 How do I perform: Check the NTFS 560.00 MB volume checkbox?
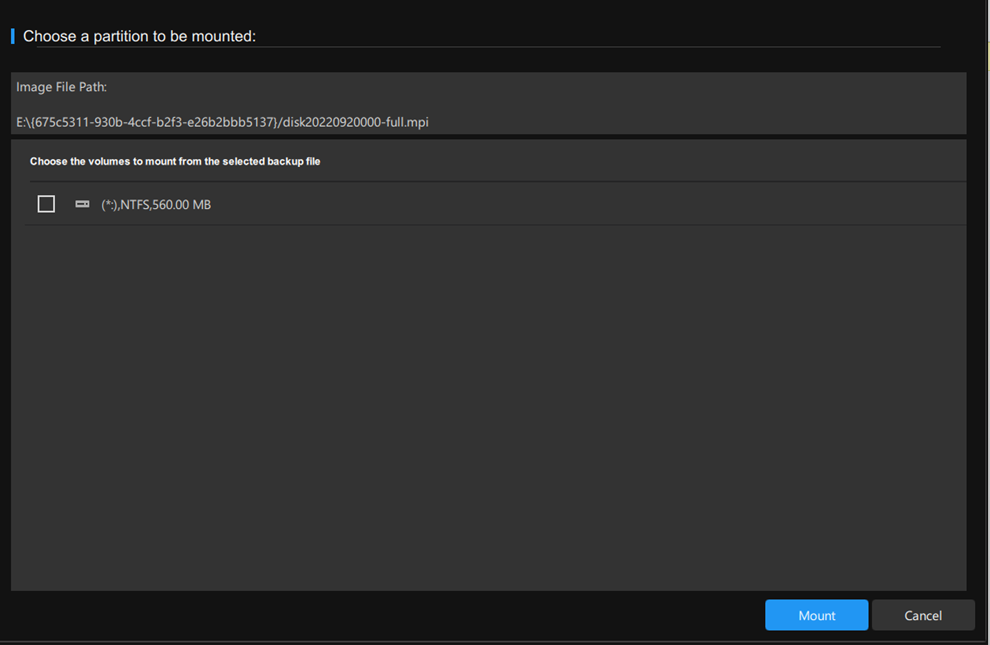(46, 204)
